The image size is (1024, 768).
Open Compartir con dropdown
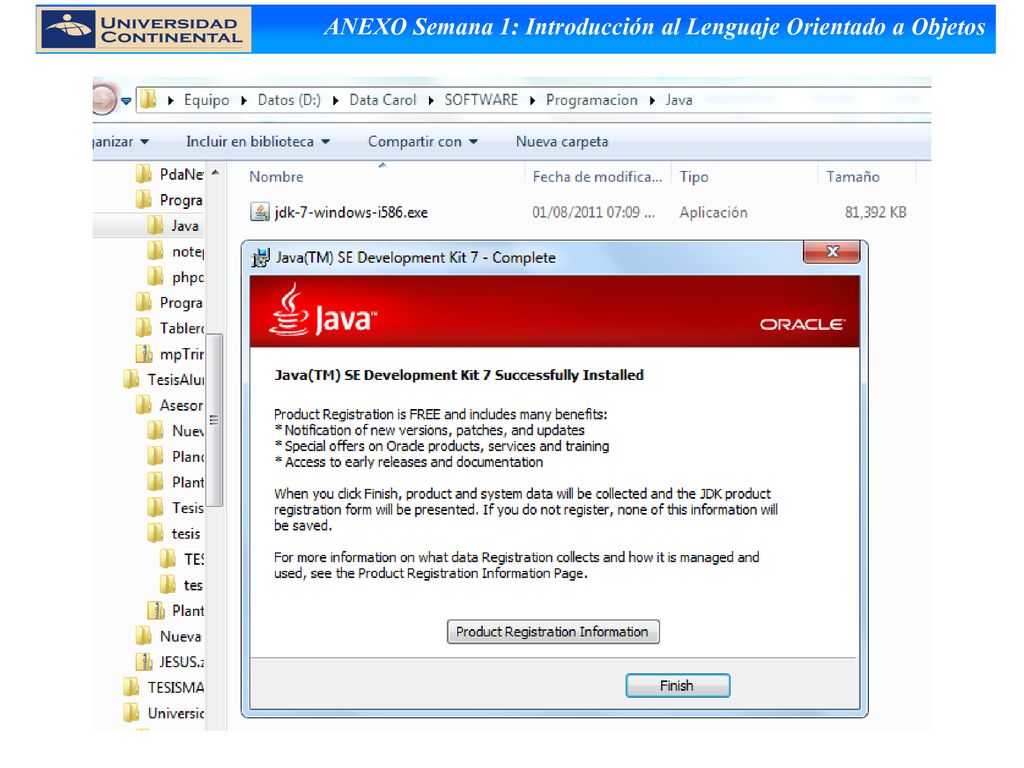(x=423, y=142)
